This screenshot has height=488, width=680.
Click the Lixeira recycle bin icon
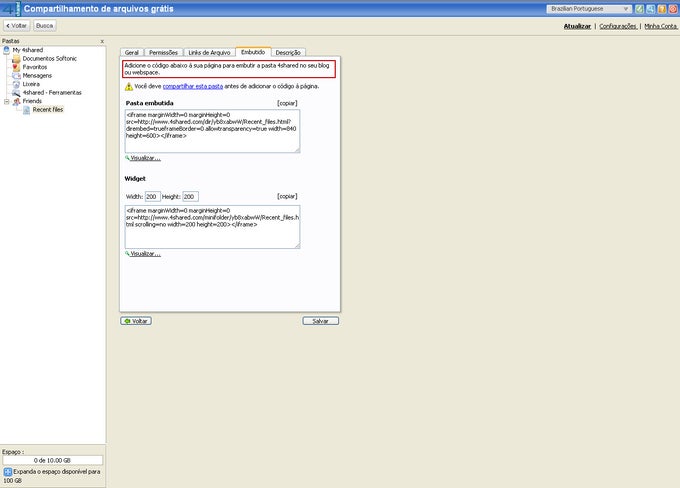click(x=16, y=84)
